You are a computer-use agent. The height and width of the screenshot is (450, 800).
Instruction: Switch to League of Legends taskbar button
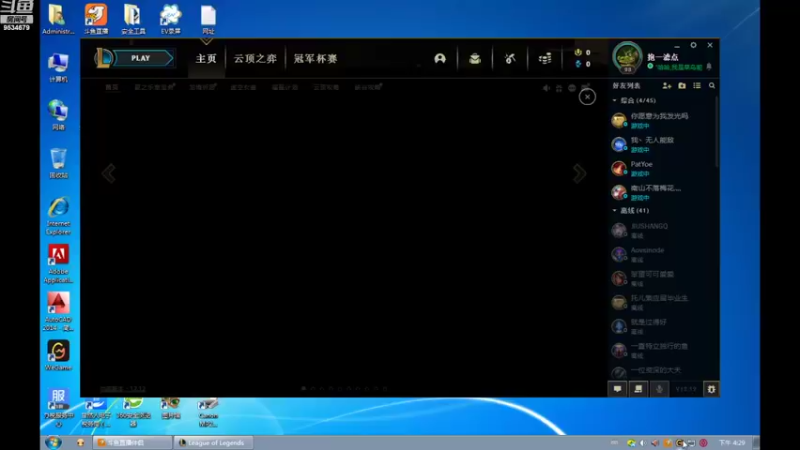point(213,443)
